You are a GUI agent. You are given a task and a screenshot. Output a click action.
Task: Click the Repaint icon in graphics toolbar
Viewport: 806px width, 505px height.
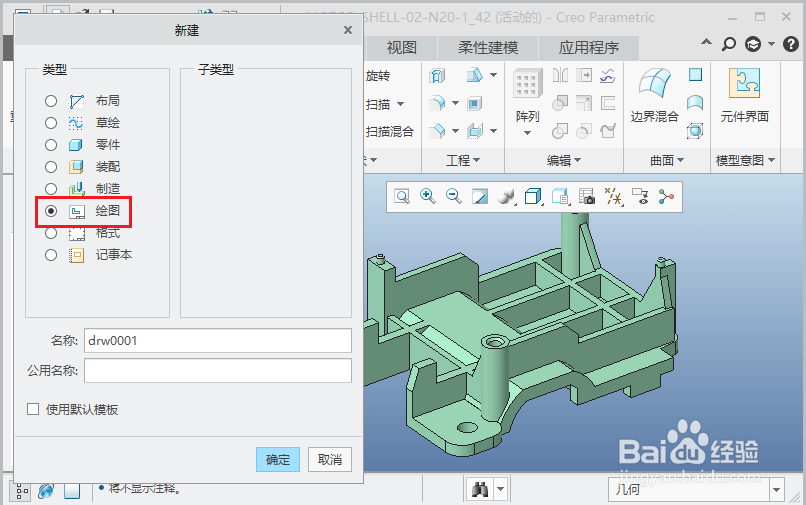pyautogui.click(x=480, y=196)
